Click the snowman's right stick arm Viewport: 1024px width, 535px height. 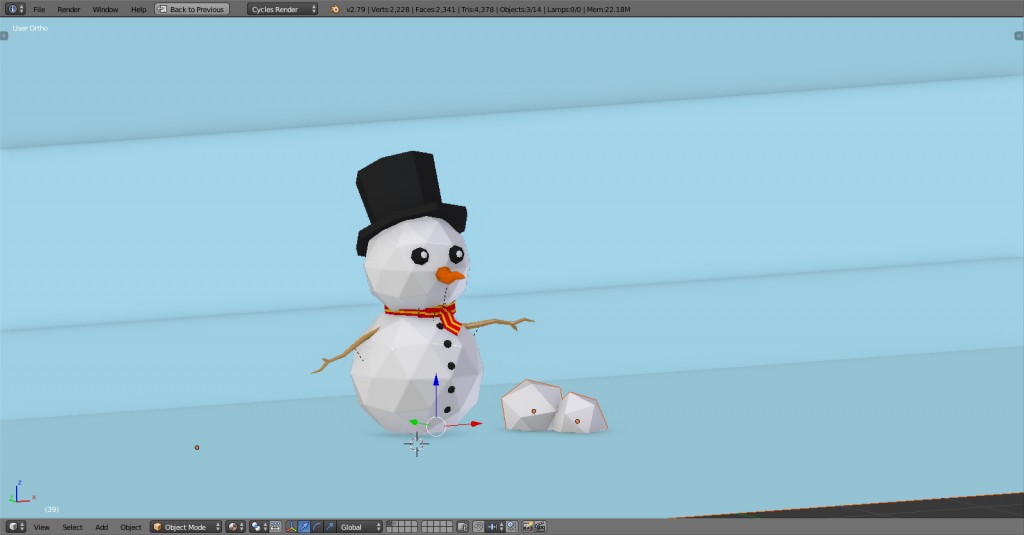(345, 353)
